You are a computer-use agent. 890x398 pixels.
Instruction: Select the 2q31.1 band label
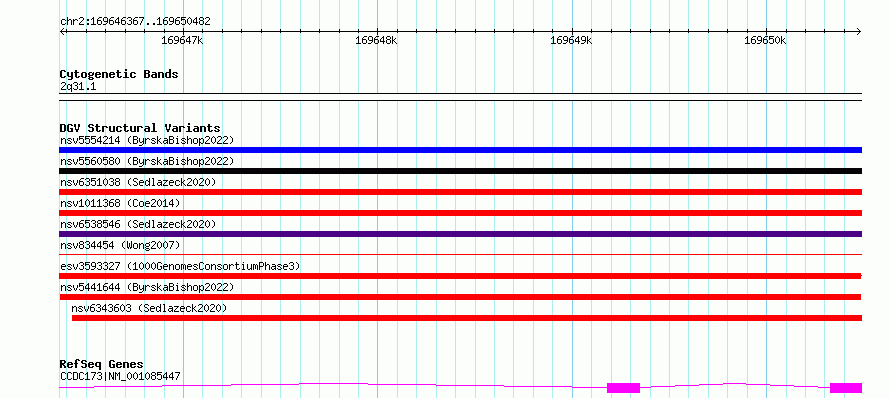78,86
